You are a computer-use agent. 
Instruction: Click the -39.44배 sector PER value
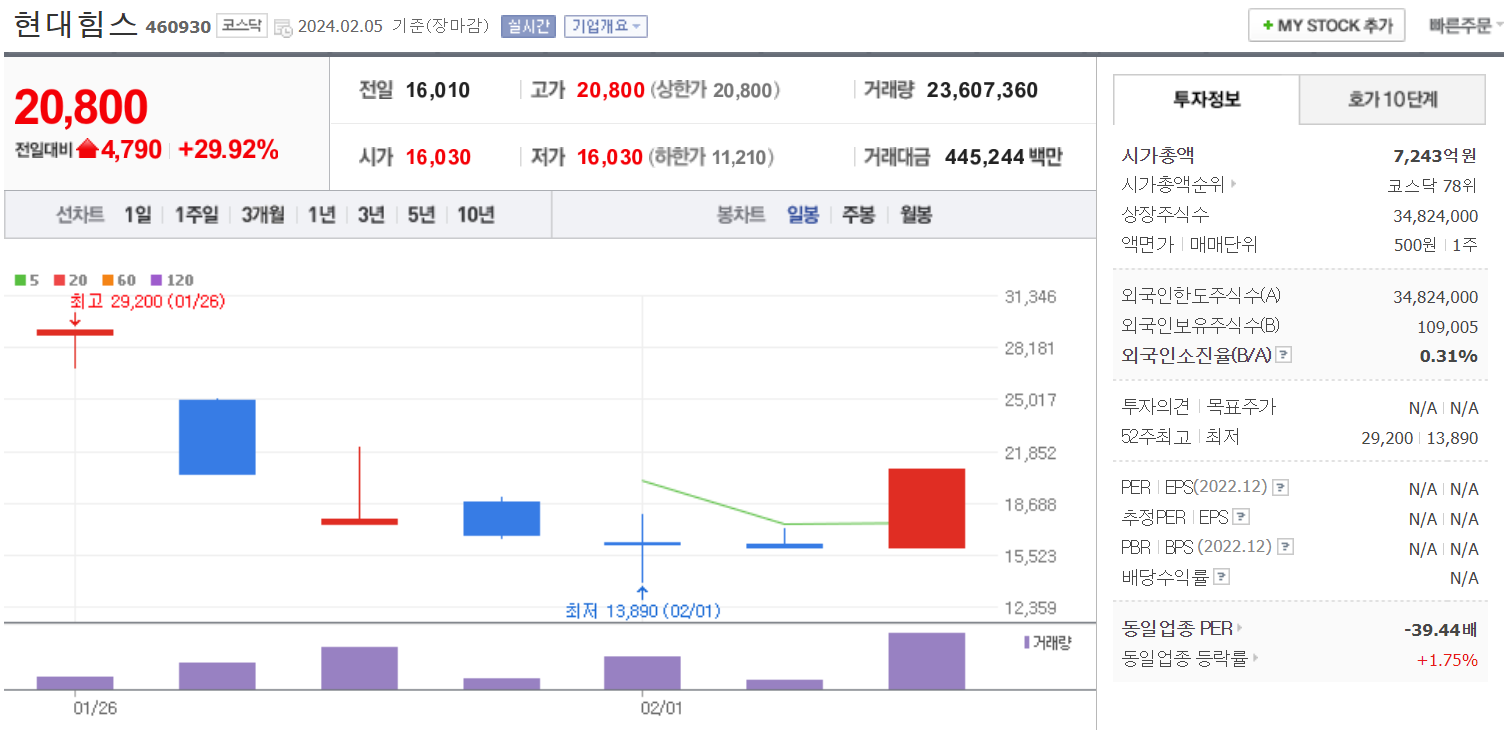point(1441,629)
